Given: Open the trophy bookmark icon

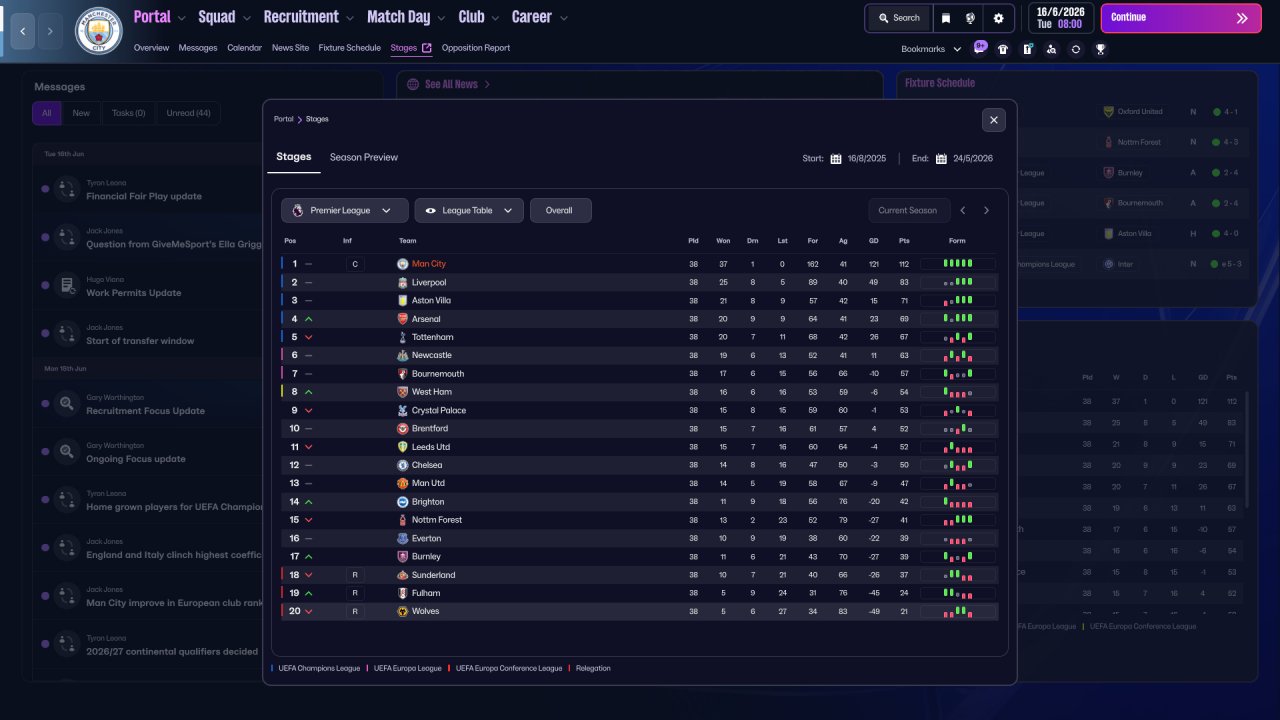Looking at the screenshot, I should pyautogui.click(x=1100, y=49).
